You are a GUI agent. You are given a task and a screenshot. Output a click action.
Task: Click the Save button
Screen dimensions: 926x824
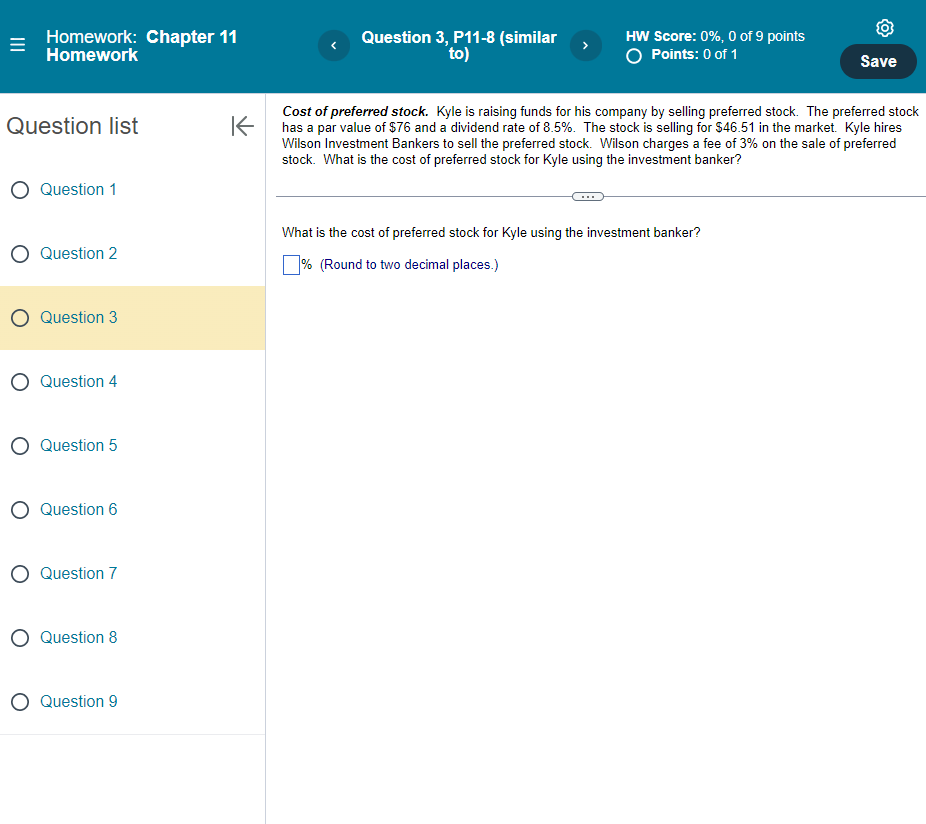tap(878, 61)
